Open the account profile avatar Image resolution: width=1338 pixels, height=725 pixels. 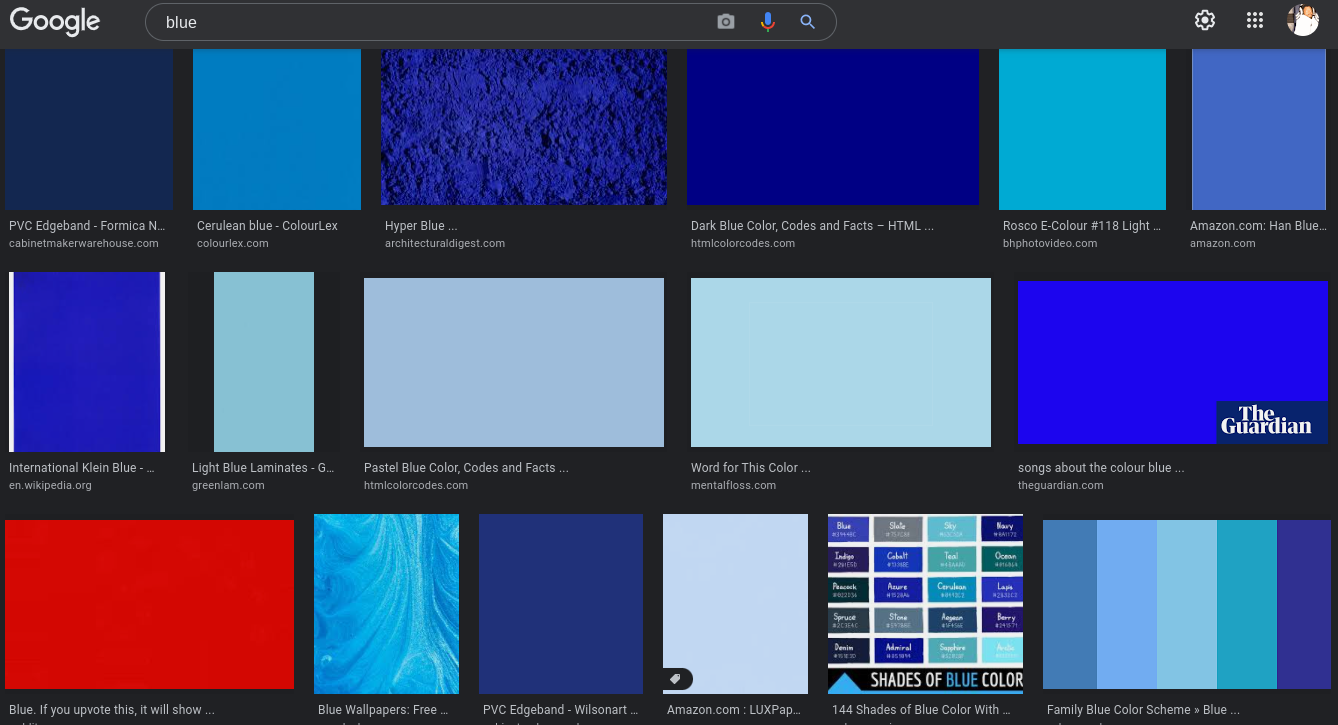[1303, 20]
